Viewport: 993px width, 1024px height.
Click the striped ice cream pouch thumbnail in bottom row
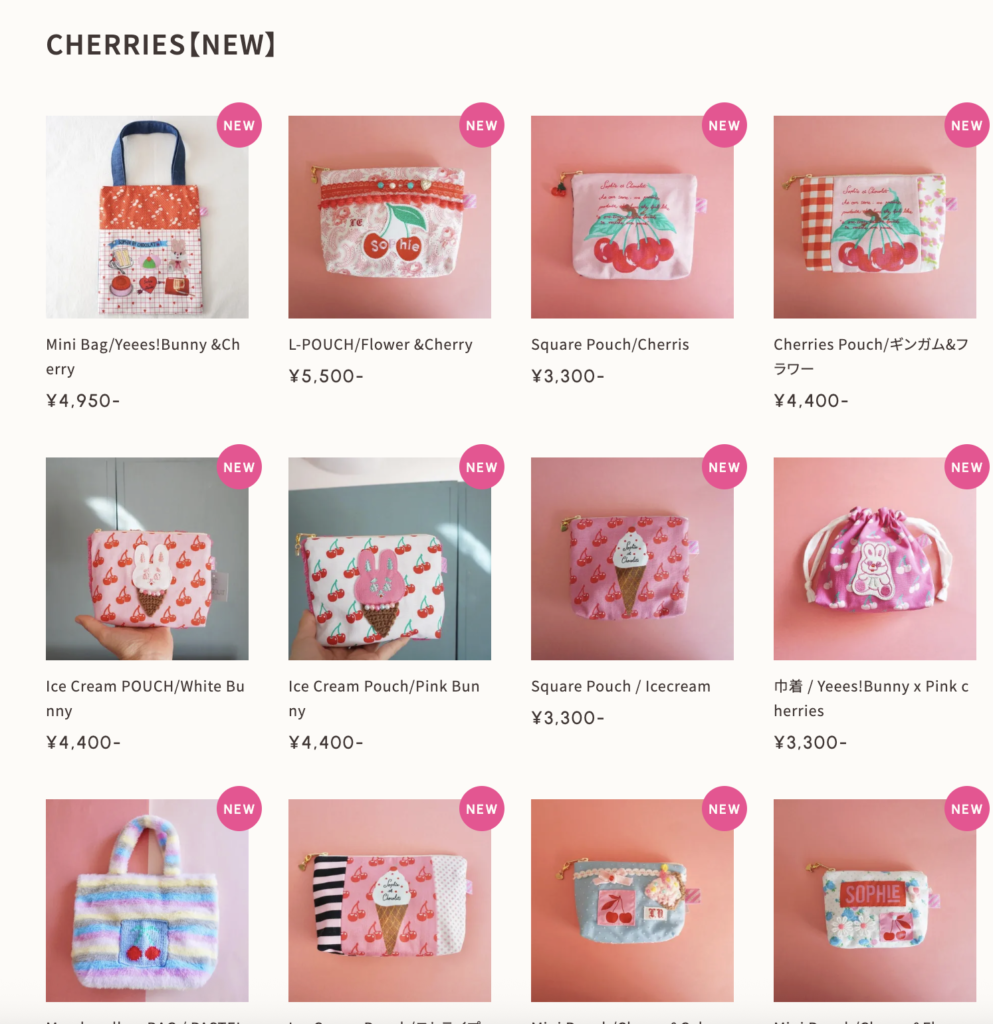pos(390,900)
